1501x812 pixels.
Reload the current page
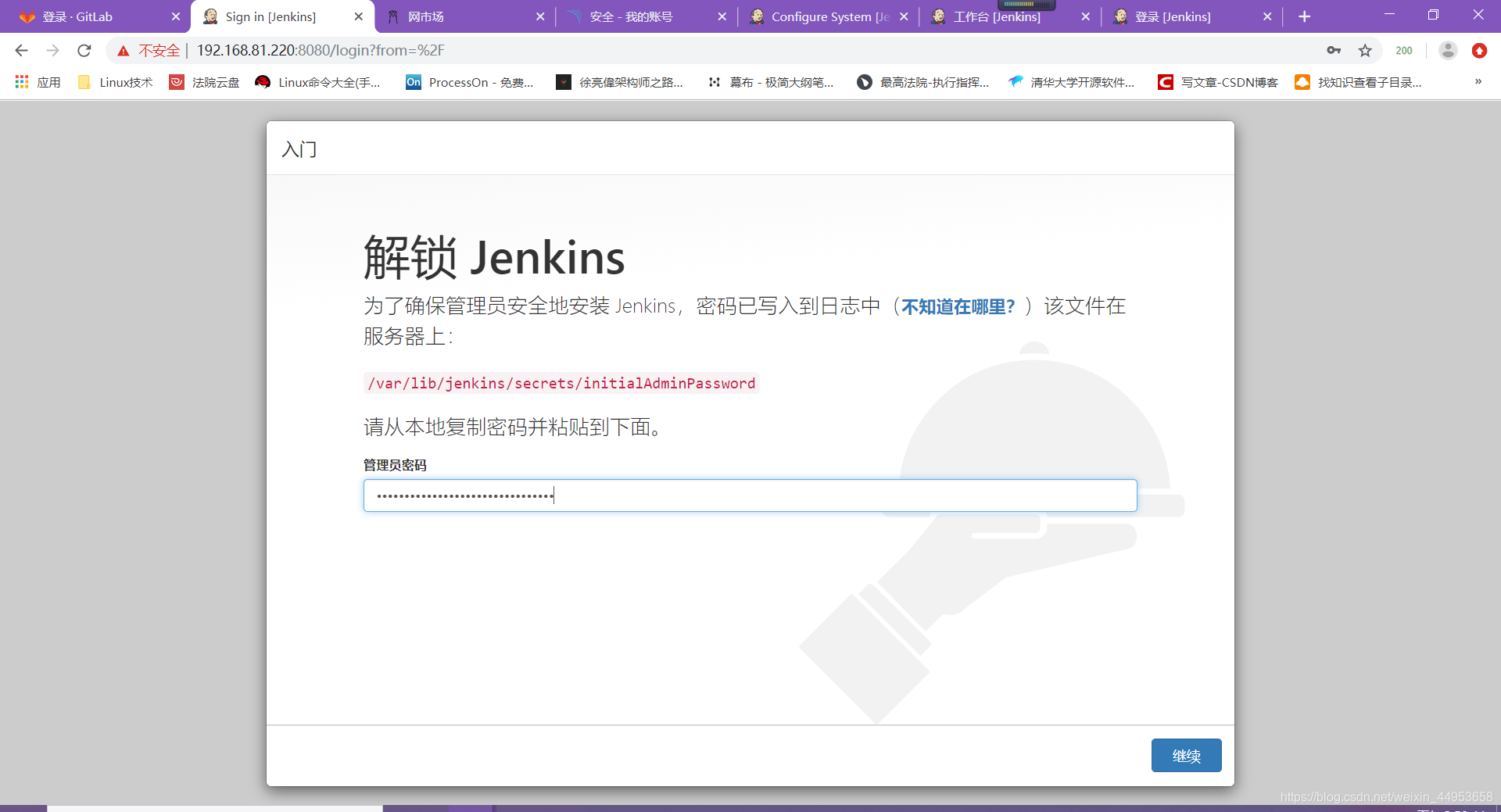point(84,51)
